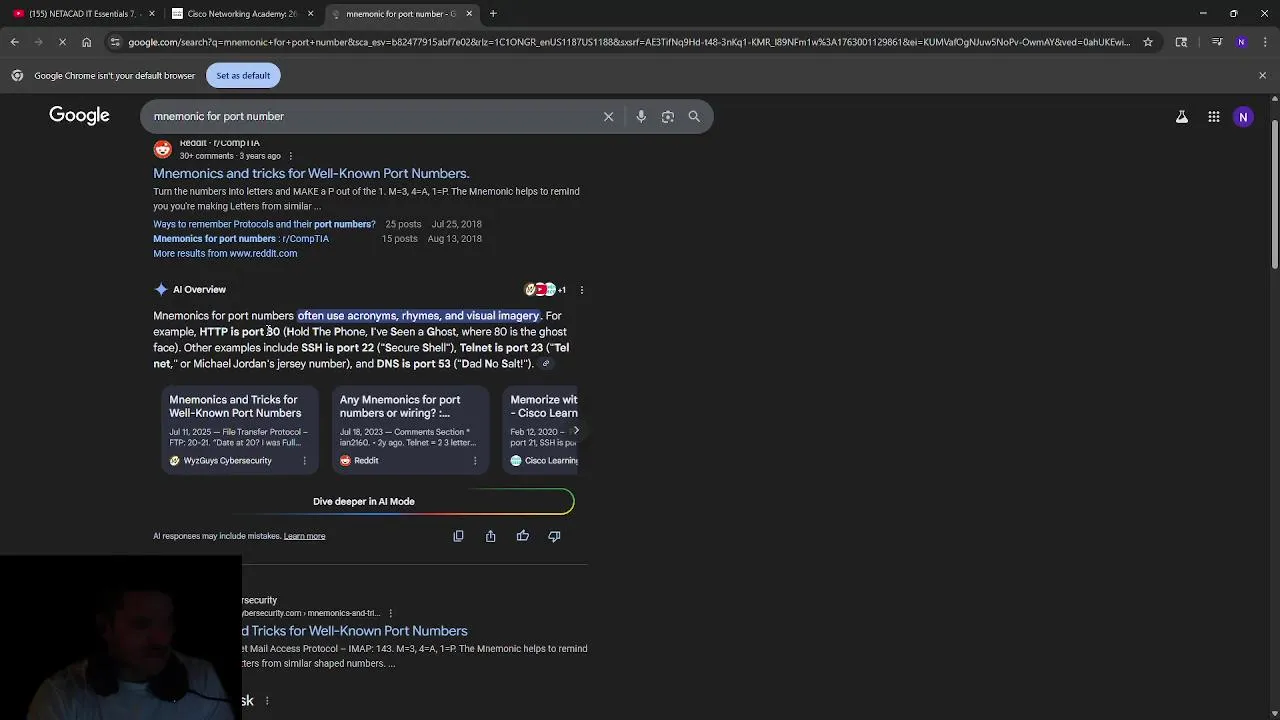This screenshot has width=1280, height=720.
Task: Open options beside the People also ask heading
Action: (267, 701)
